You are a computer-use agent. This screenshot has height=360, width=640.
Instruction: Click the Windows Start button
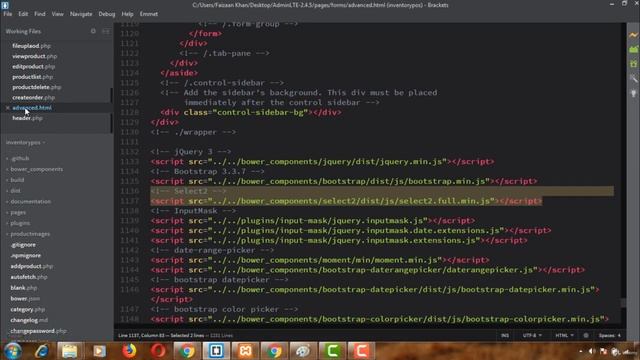pos(12,351)
